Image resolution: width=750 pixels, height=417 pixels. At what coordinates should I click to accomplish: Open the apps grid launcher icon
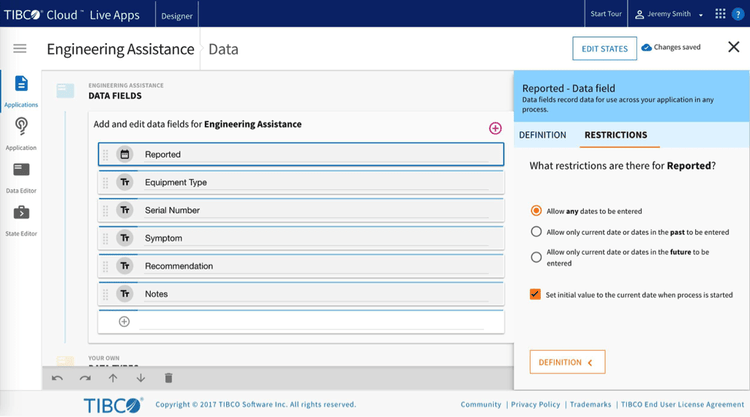click(720, 14)
